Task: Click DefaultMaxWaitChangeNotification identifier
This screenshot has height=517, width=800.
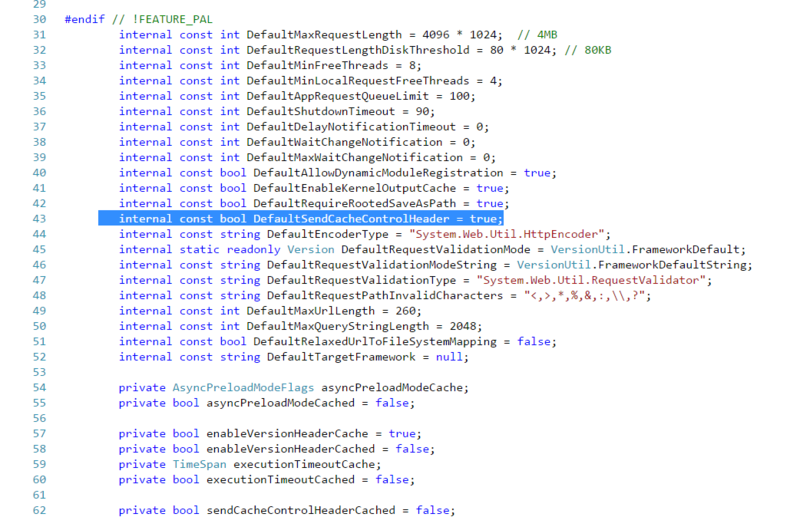Action: tap(355, 157)
